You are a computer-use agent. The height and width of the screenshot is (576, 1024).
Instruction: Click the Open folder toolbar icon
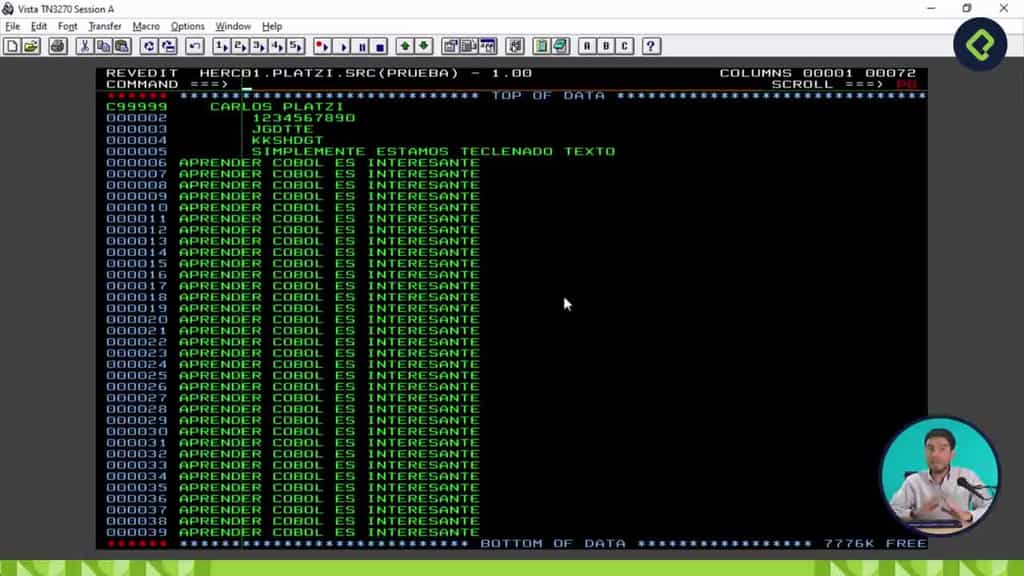click(x=31, y=46)
